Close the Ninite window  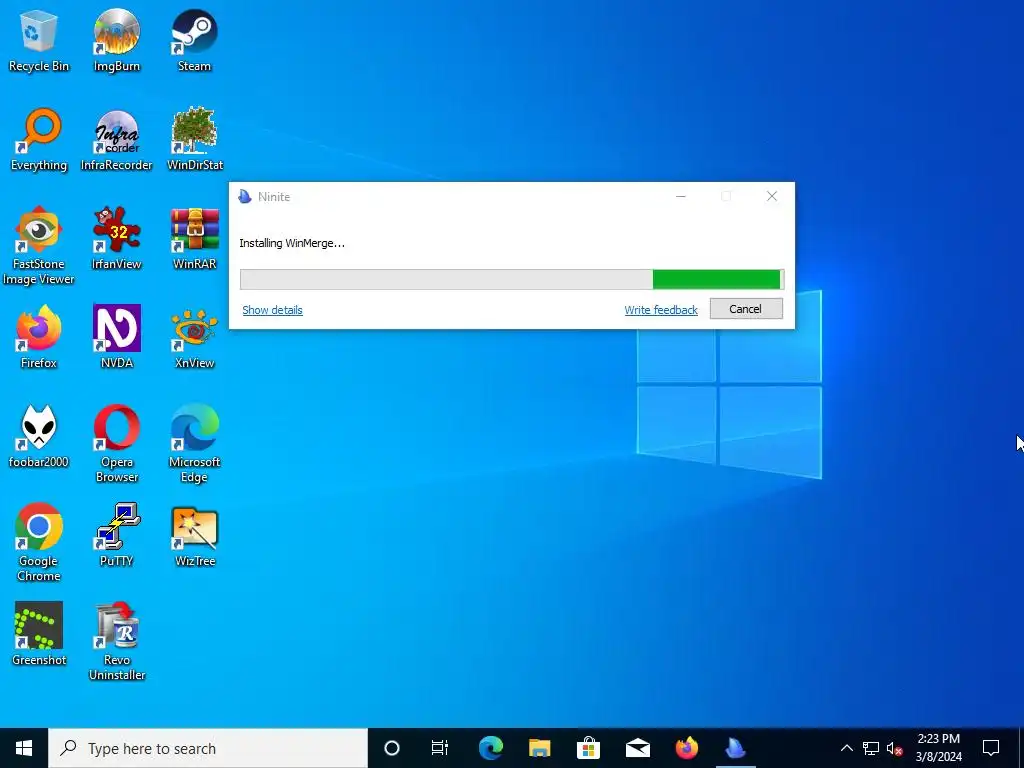pos(772,197)
